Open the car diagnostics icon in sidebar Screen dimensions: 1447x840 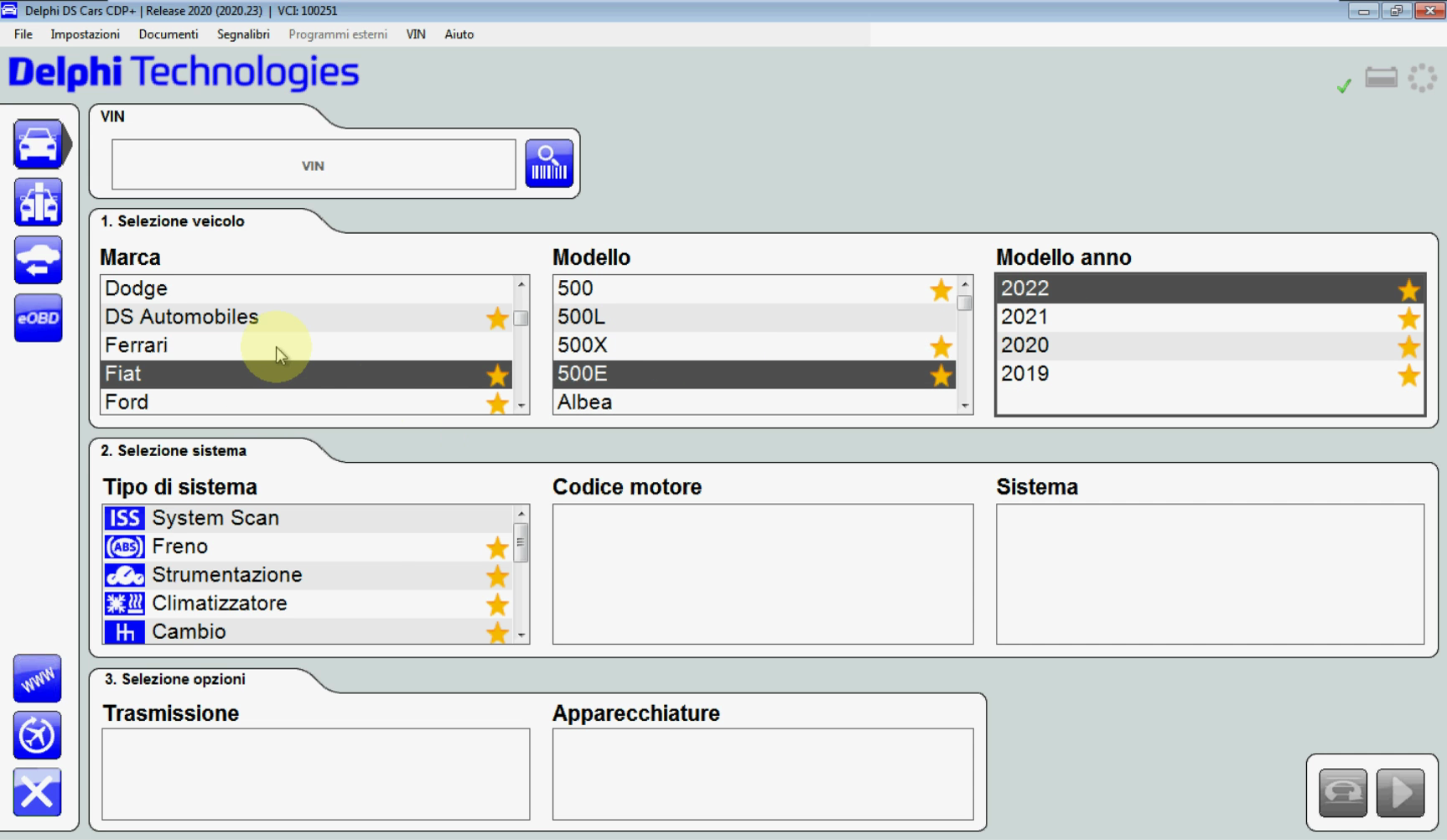(x=39, y=144)
